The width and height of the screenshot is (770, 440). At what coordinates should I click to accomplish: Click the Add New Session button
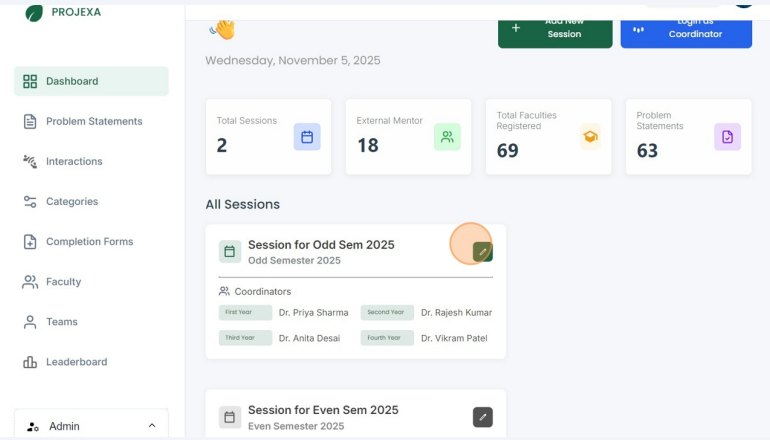coord(555,30)
